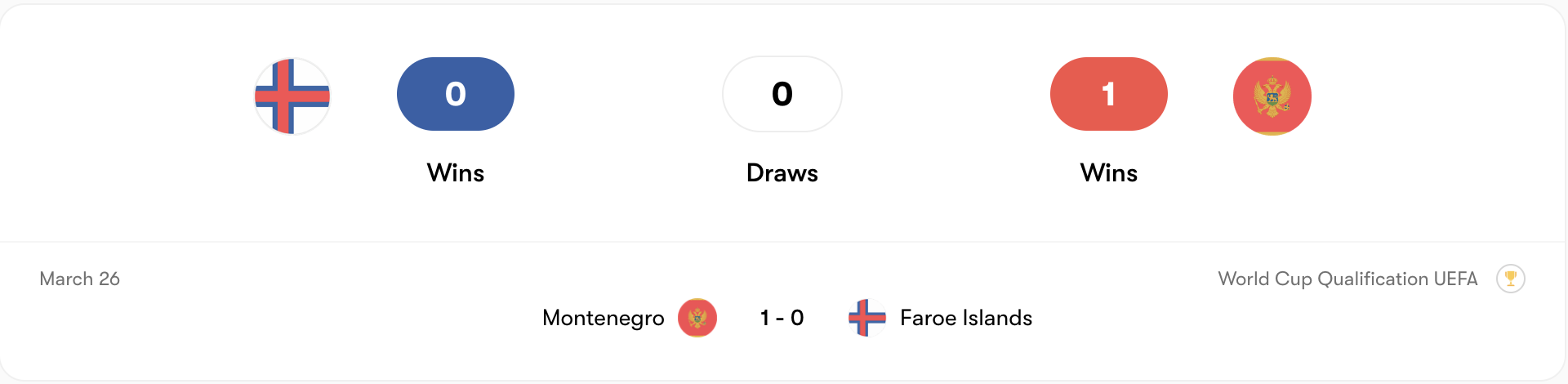Select the red 1 wins badge
Screen dimensions: 1568x384
pyautogui.click(x=1108, y=94)
